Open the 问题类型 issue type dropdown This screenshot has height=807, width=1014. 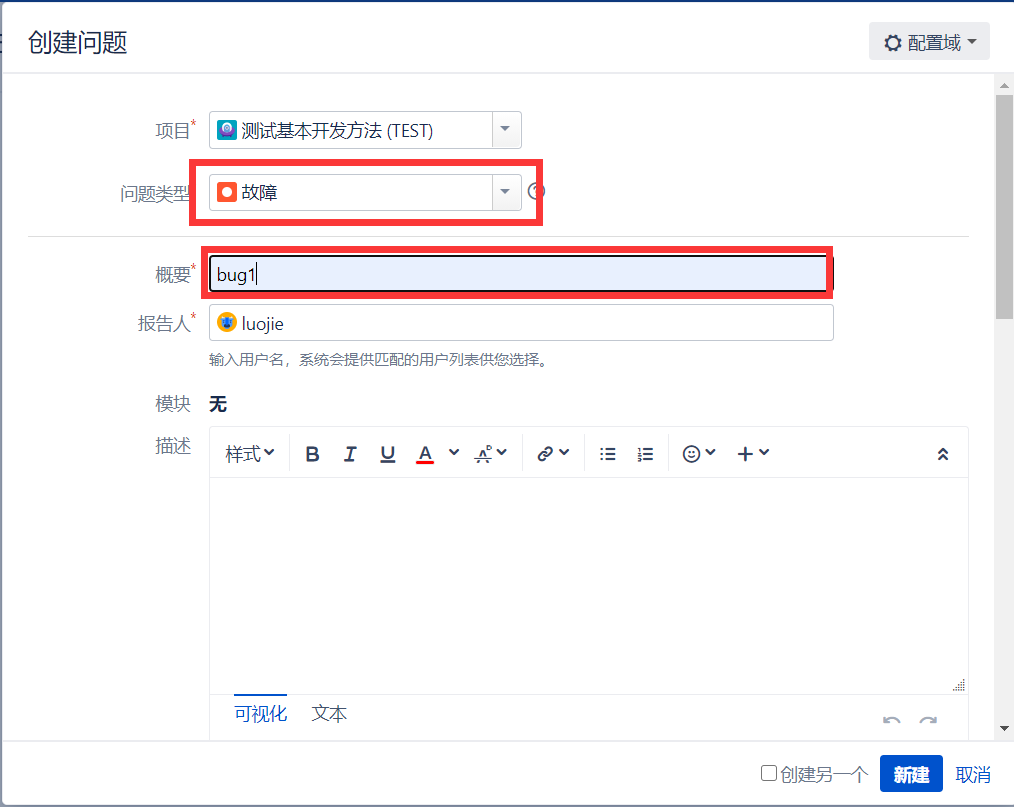coord(505,192)
